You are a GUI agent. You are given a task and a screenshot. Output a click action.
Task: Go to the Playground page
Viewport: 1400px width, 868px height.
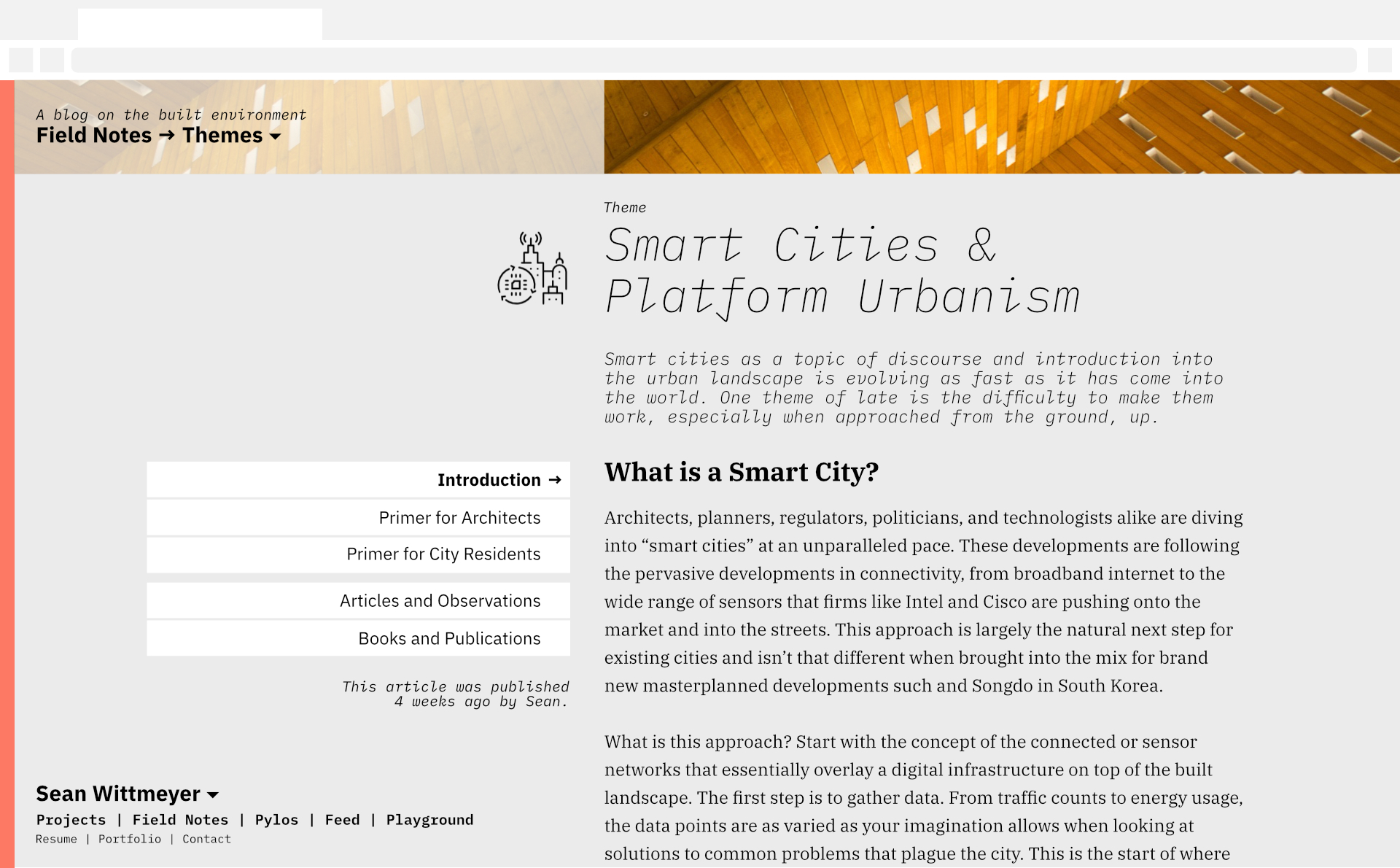(x=429, y=820)
